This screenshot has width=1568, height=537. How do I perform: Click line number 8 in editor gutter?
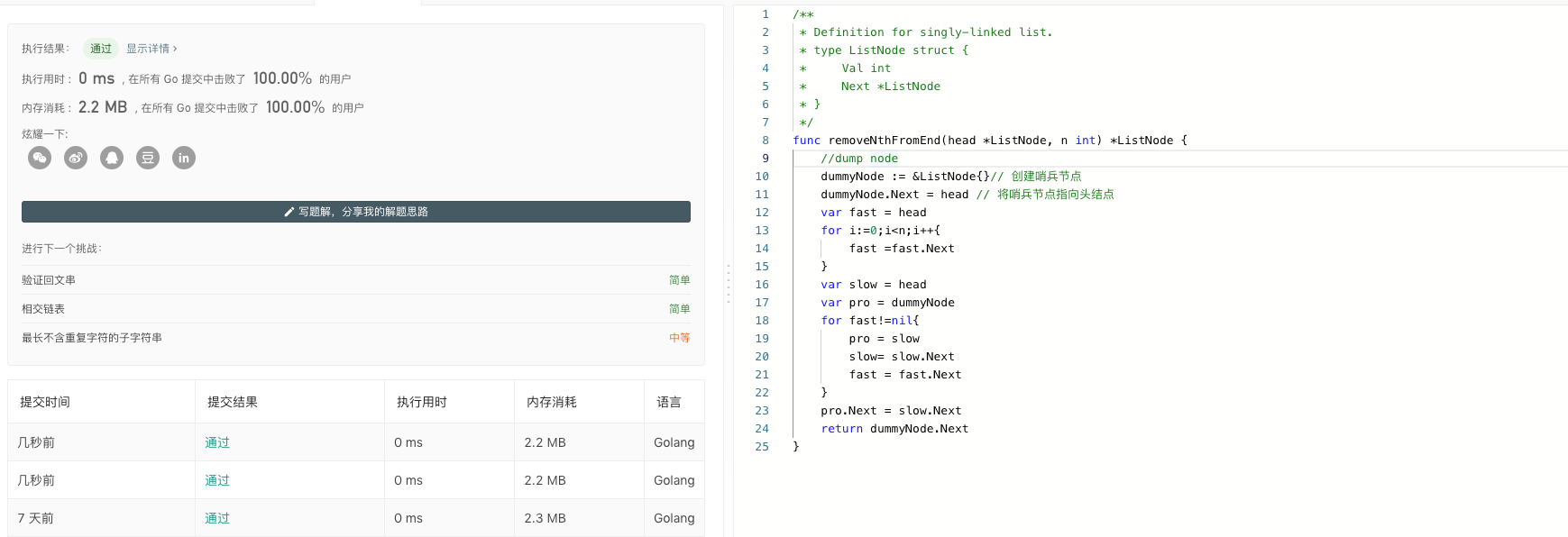(x=766, y=141)
